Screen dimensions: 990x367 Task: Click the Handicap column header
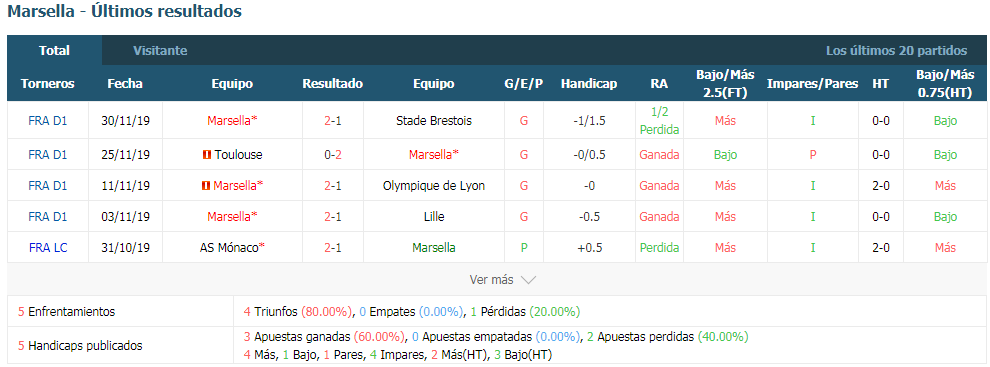tap(589, 83)
